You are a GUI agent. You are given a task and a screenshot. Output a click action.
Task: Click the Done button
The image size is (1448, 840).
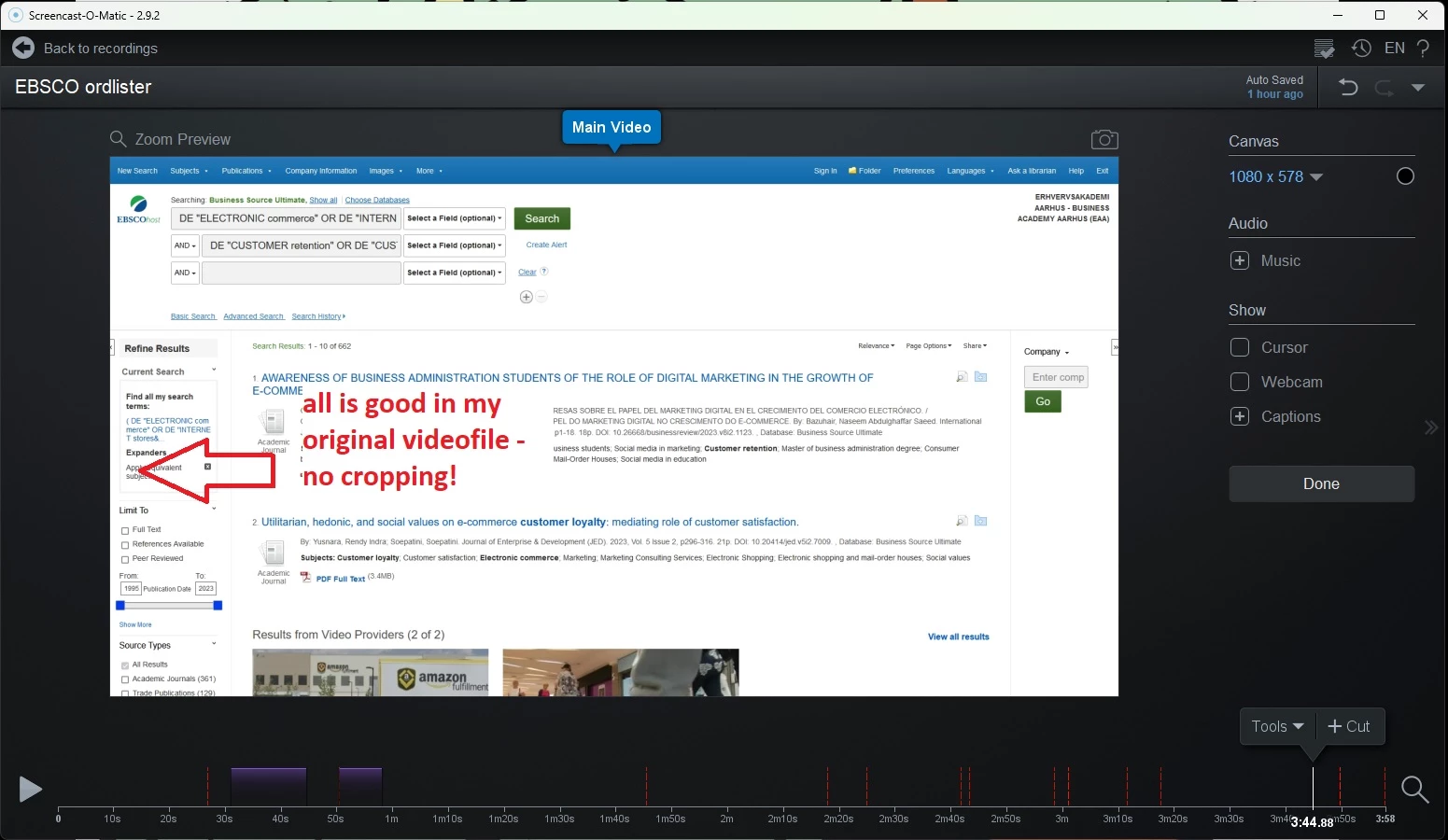click(x=1321, y=483)
